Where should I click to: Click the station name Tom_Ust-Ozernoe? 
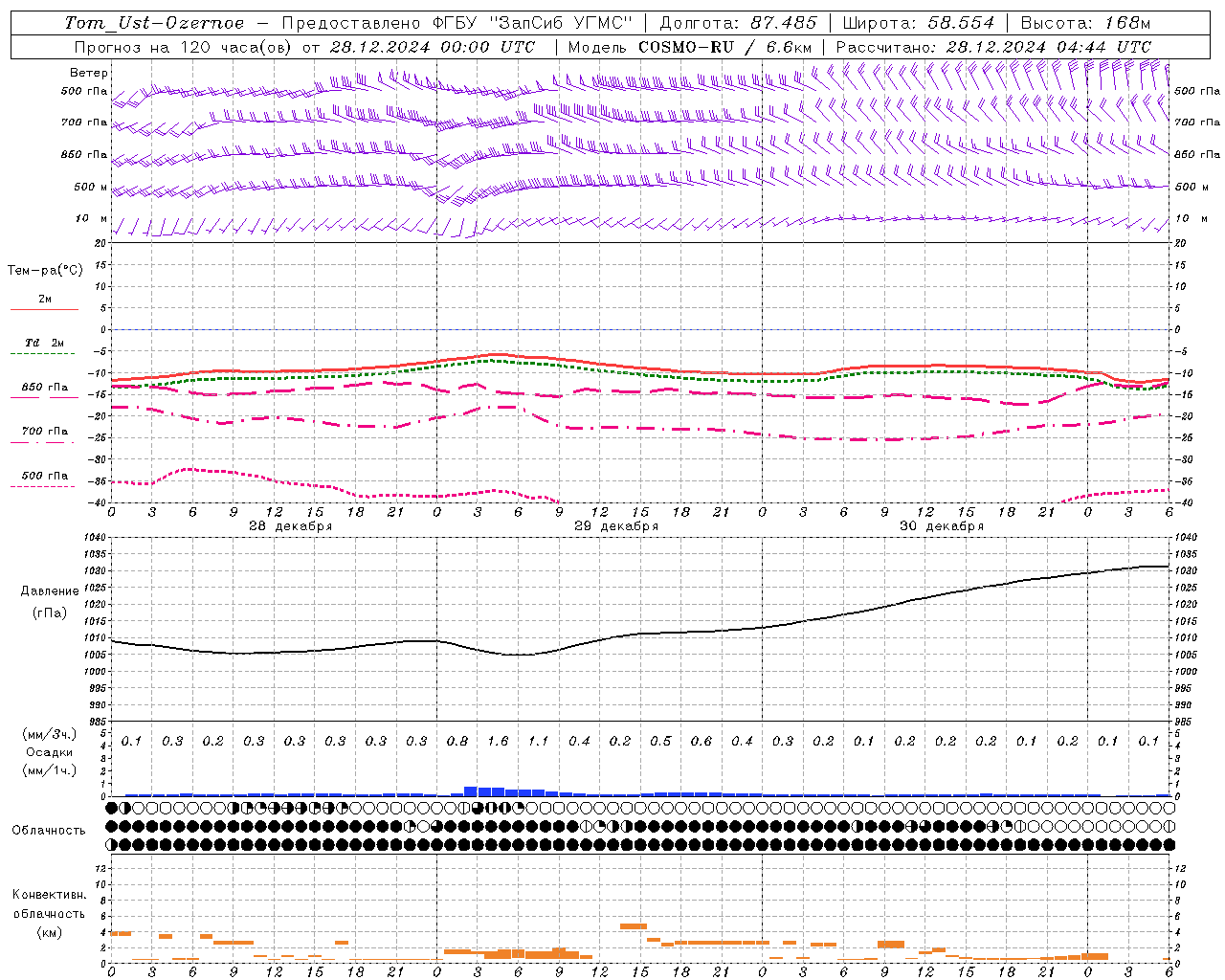(x=154, y=23)
